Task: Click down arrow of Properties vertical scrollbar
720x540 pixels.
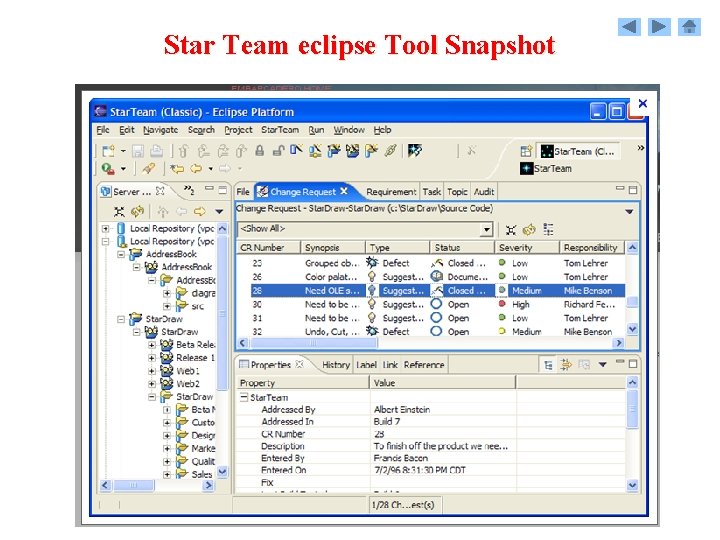Action: [x=632, y=485]
